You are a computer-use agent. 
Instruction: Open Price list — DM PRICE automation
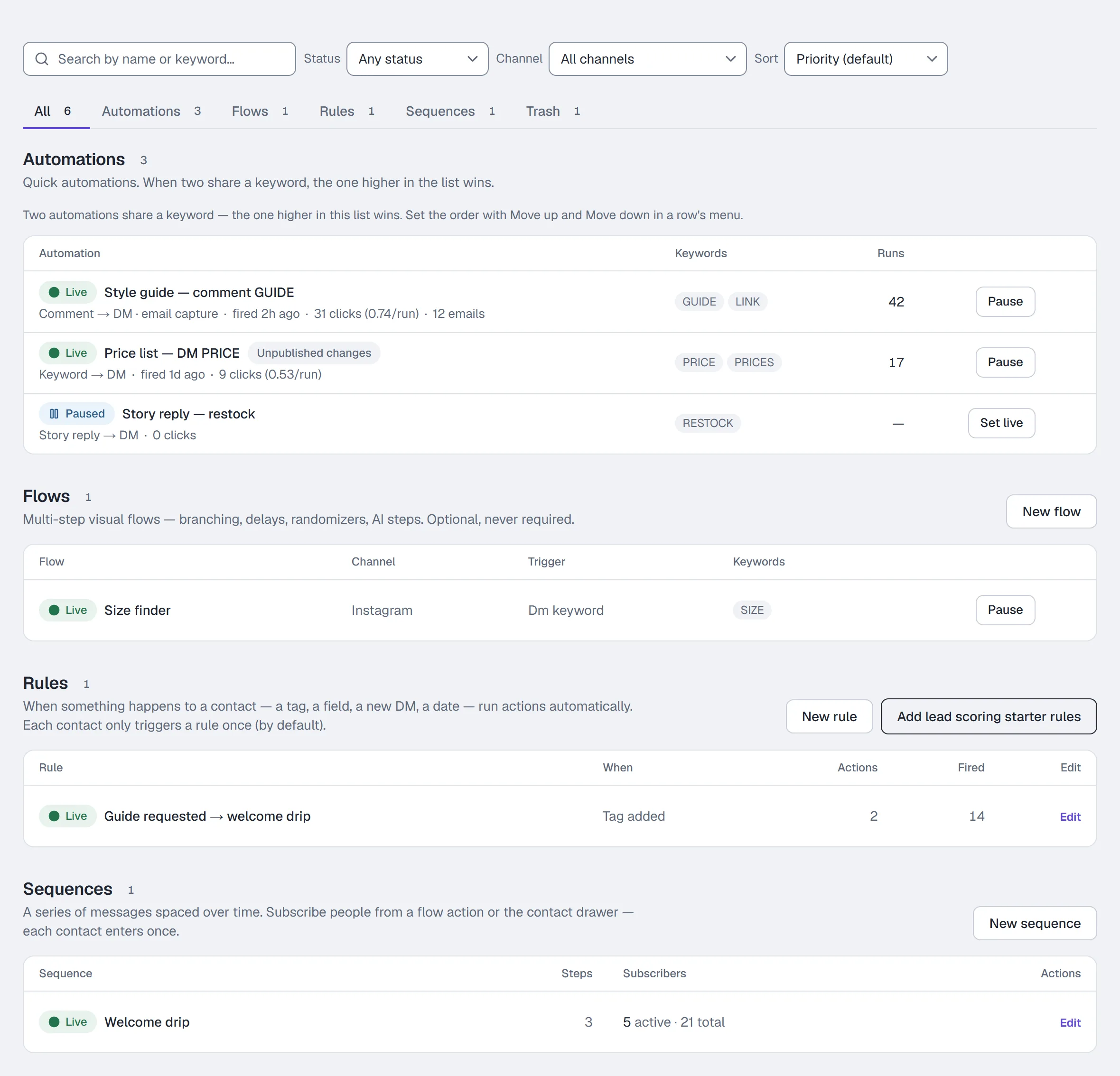click(x=172, y=353)
